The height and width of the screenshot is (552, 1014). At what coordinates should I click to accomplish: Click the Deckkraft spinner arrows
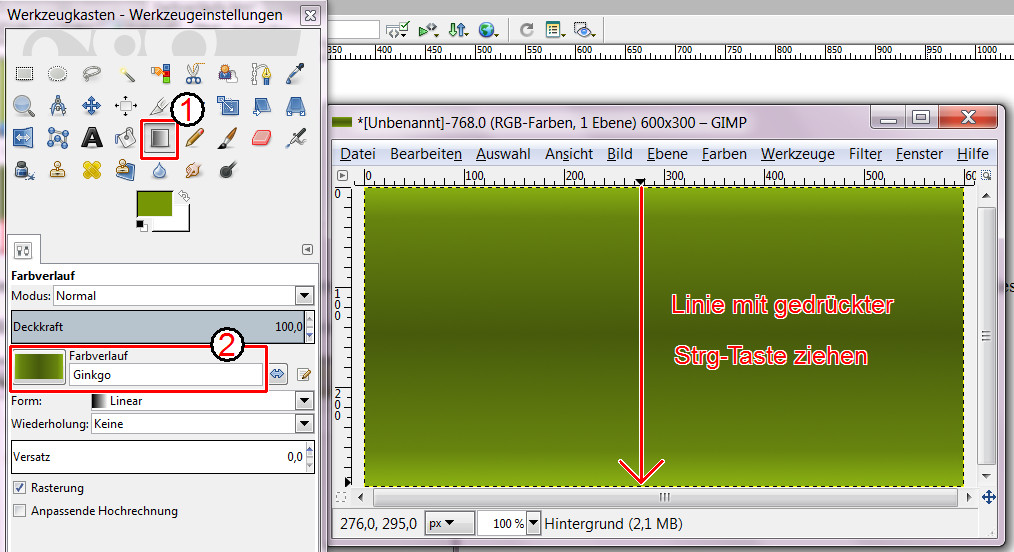point(310,327)
